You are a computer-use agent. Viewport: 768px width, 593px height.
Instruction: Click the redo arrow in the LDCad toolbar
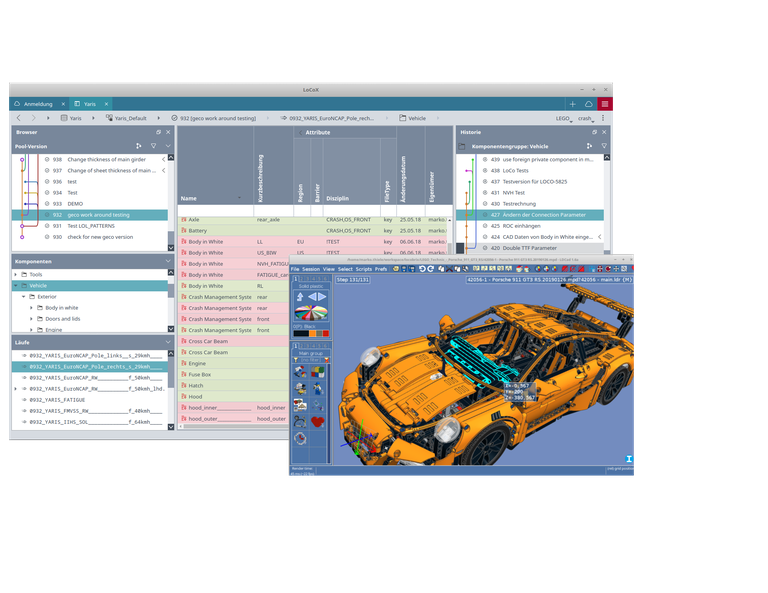431,269
